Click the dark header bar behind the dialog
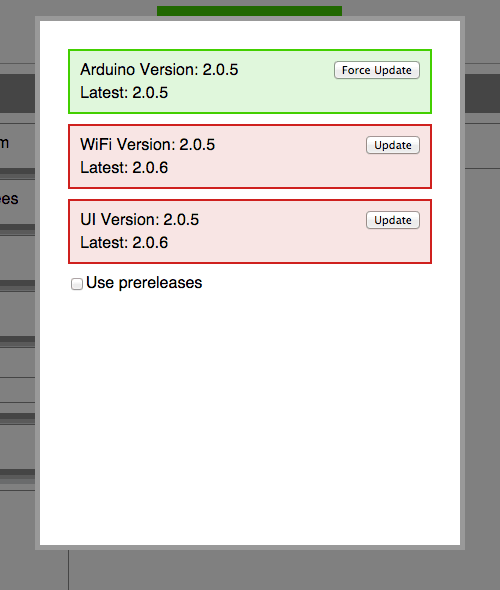 (x=482, y=93)
